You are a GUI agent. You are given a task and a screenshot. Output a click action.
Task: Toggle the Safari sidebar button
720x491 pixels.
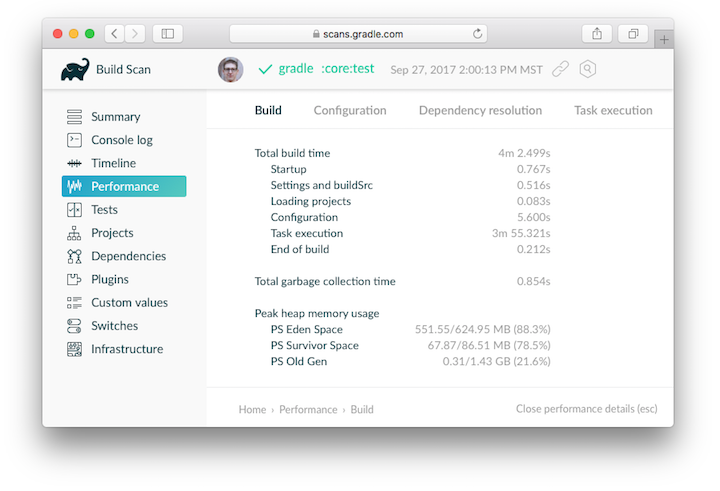[x=168, y=34]
